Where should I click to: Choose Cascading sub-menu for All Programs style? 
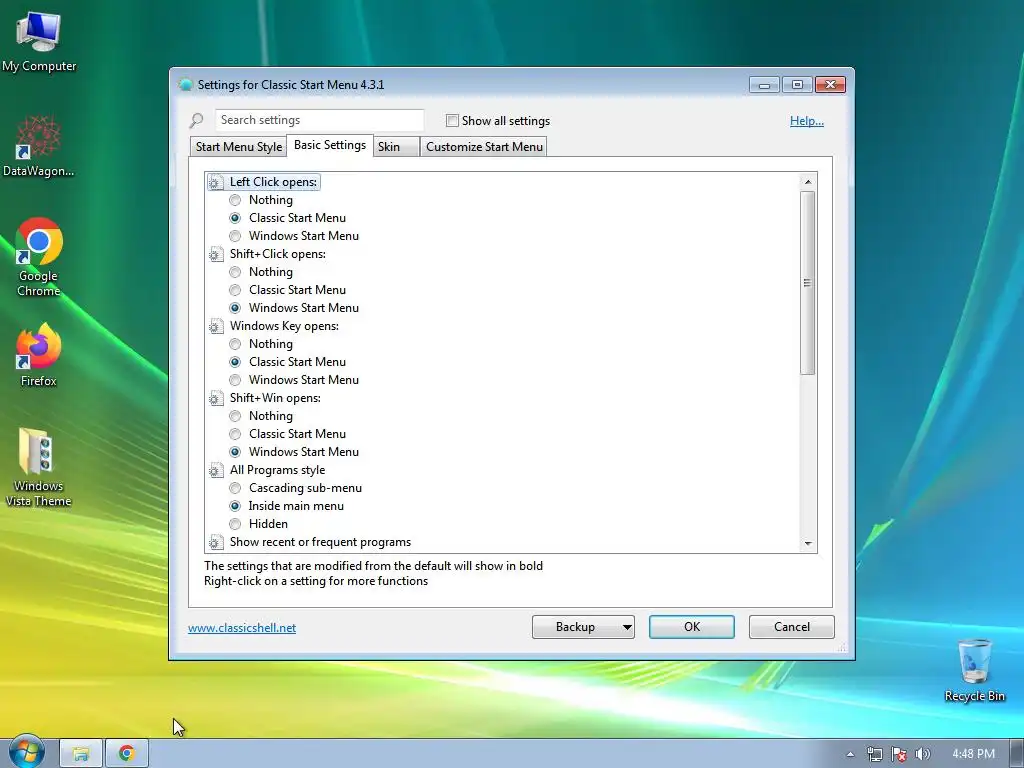click(235, 488)
